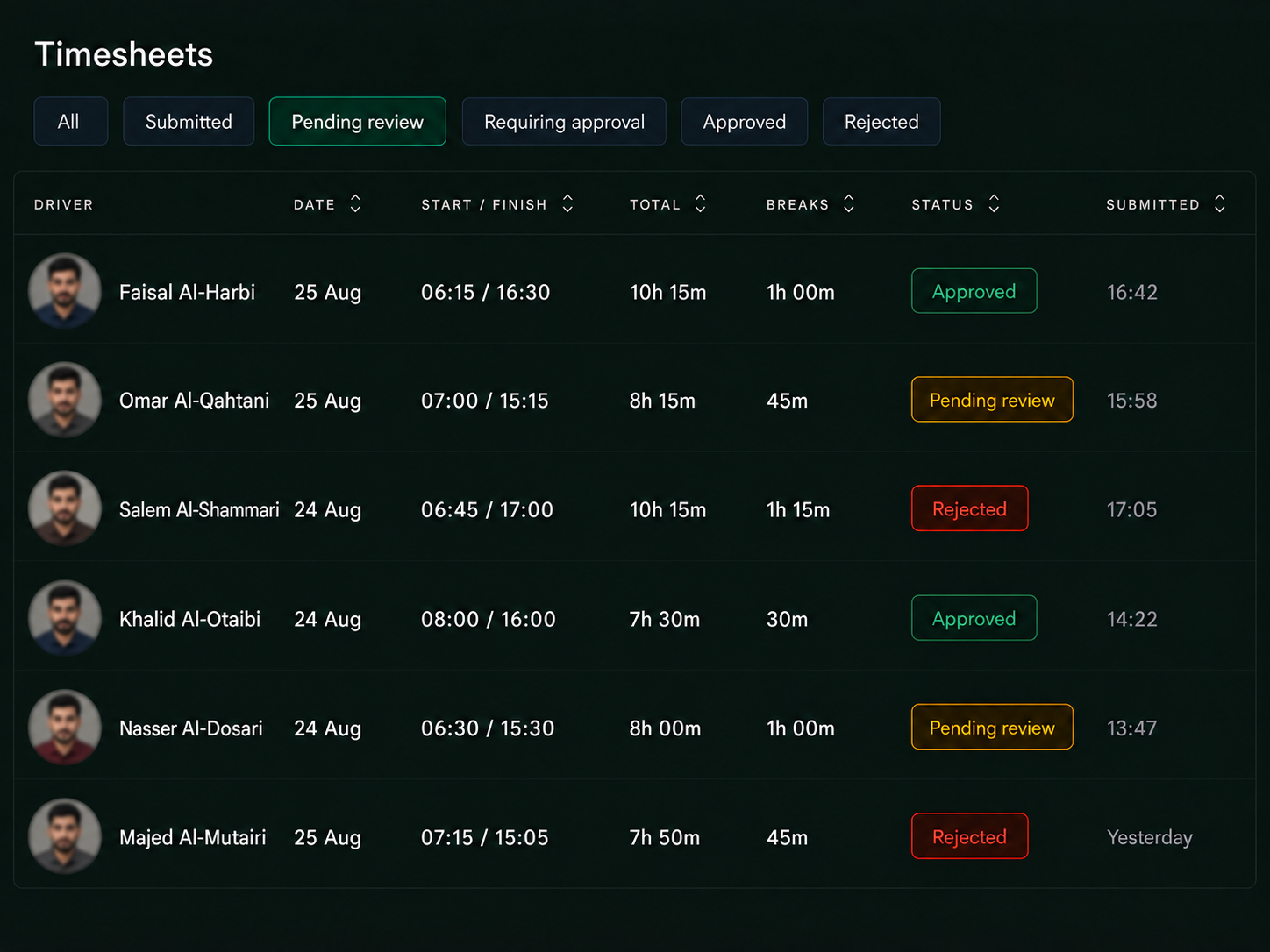Image resolution: width=1270 pixels, height=952 pixels.
Task: Open the Requiring approval filter tab
Action: tap(564, 121)
